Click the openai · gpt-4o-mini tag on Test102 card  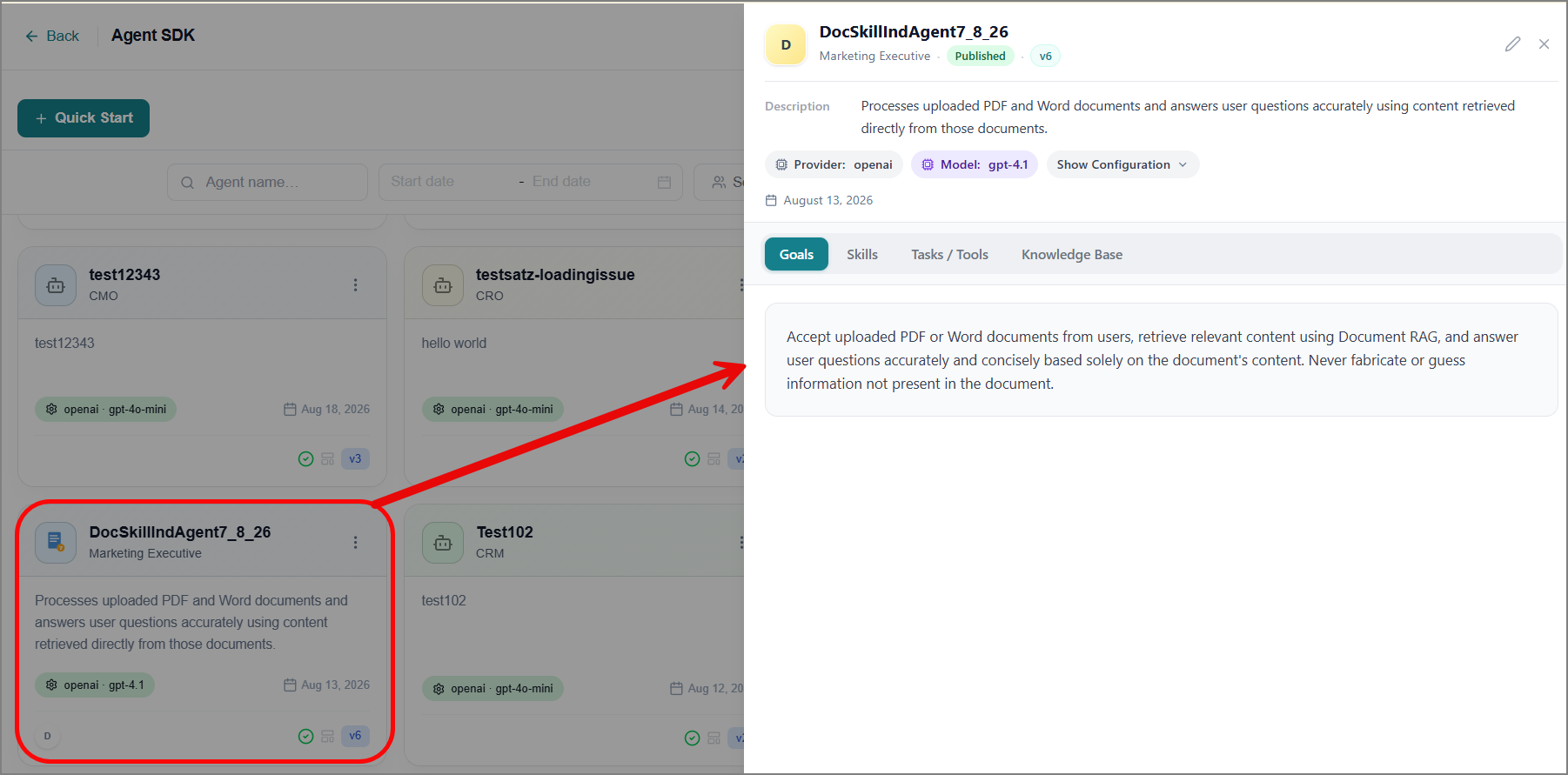pyautogui.click(x=493, y=688)
